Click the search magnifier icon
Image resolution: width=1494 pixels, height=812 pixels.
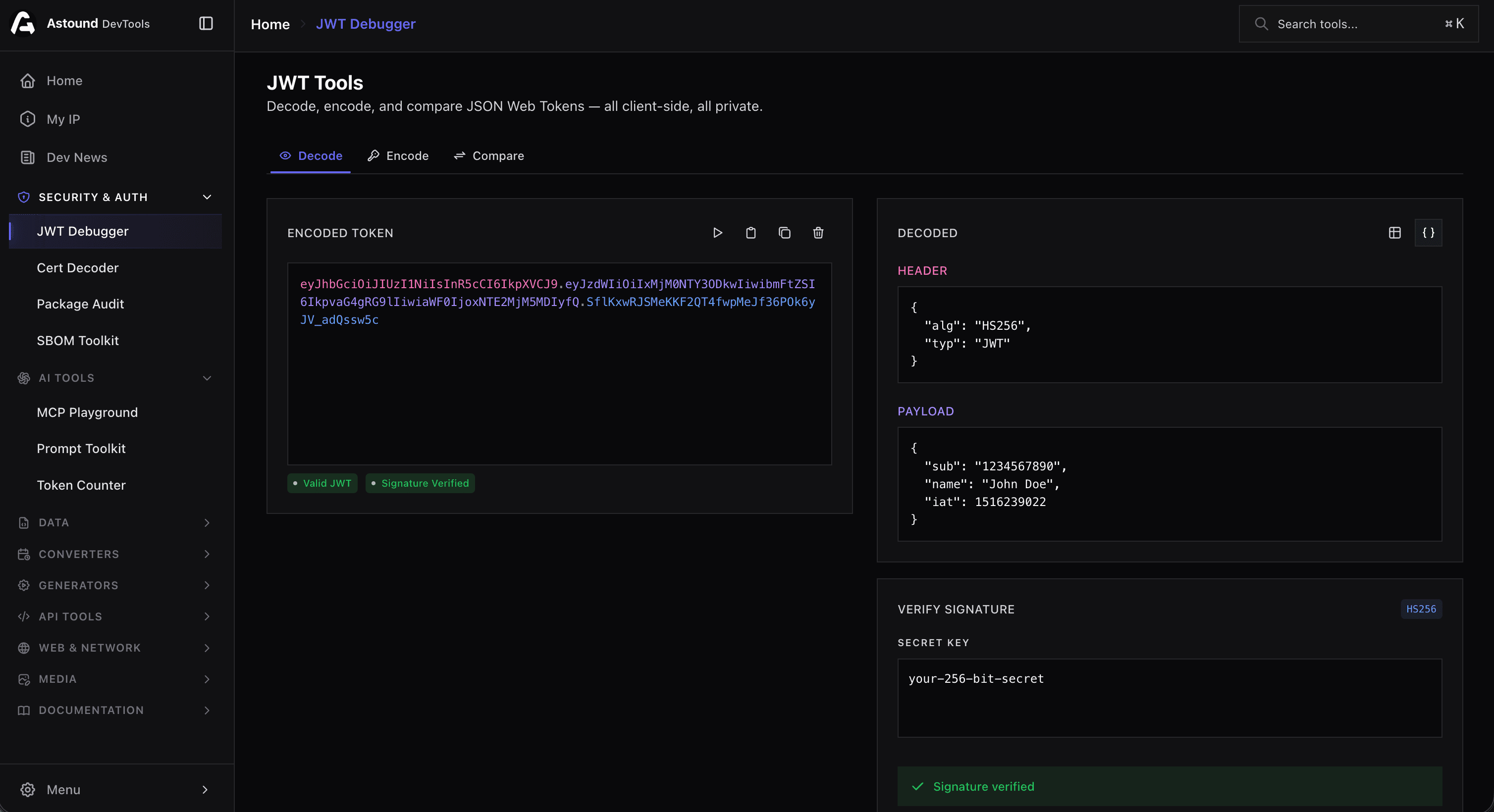click(x=1262, y=24)
